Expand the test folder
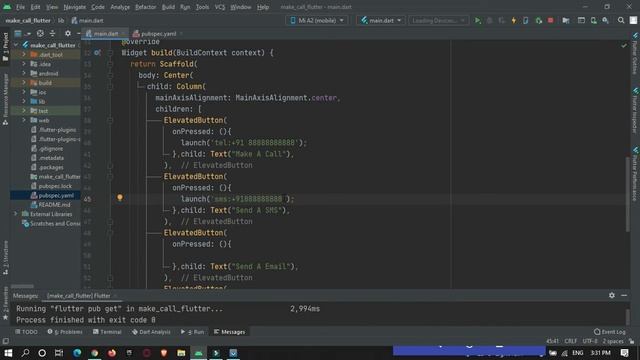Image resolution: width=640 pixels, height=360 pixels. [24, 111]
